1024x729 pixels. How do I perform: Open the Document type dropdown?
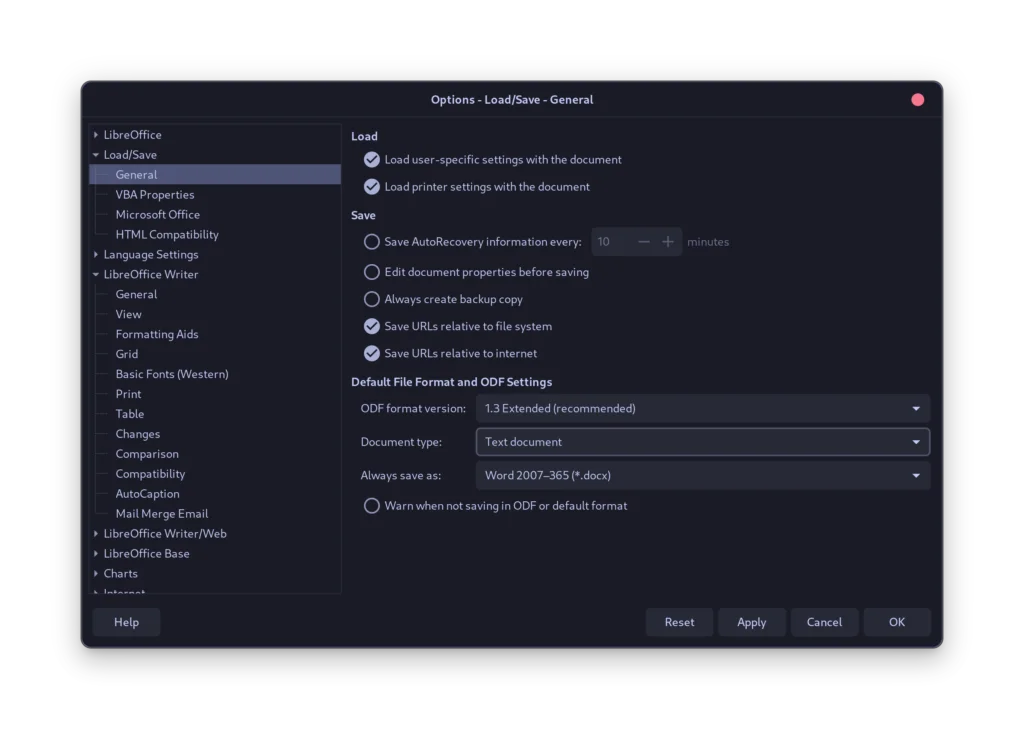coord(703,442)
